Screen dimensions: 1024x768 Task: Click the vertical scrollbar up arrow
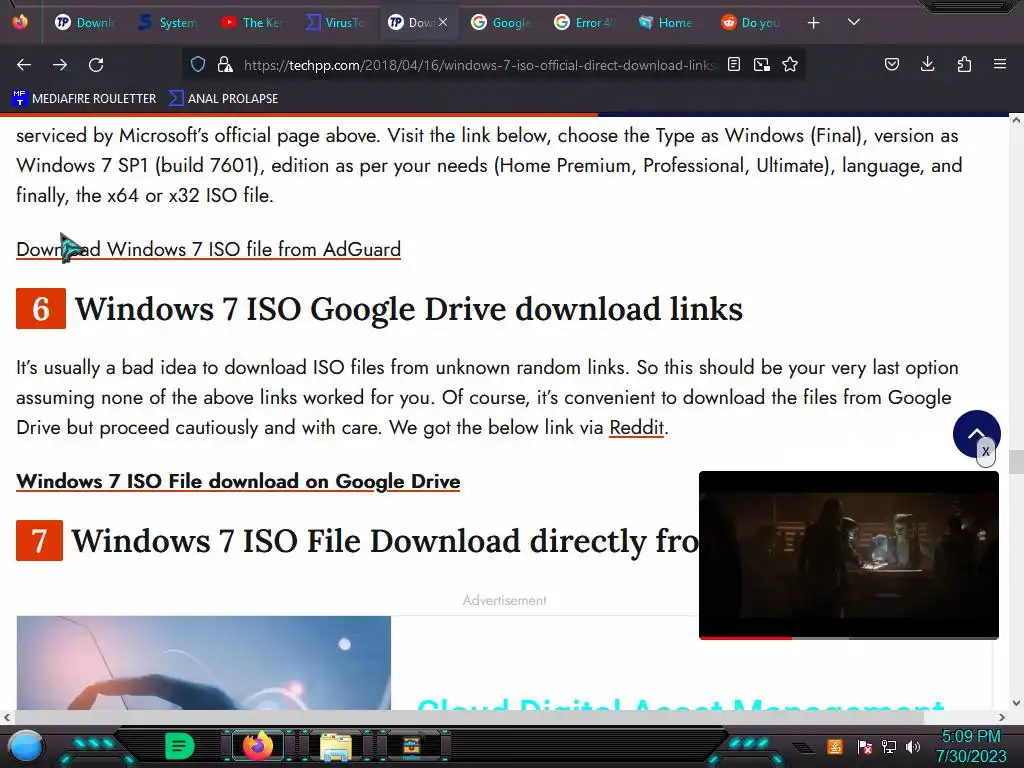(1016, 120)
